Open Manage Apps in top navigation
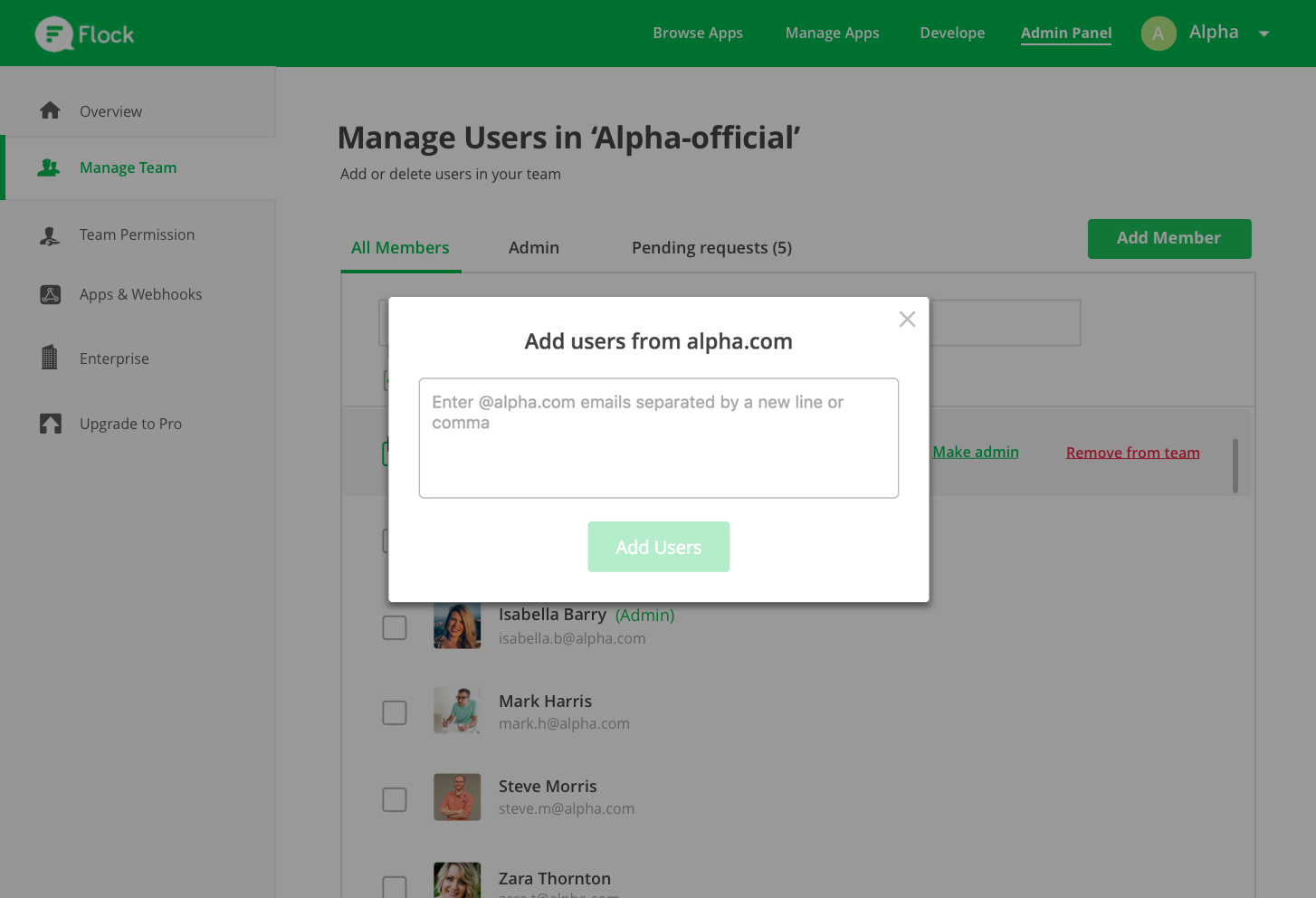The width and height of the screenshot is (1316, 898). tap(833, 33)
